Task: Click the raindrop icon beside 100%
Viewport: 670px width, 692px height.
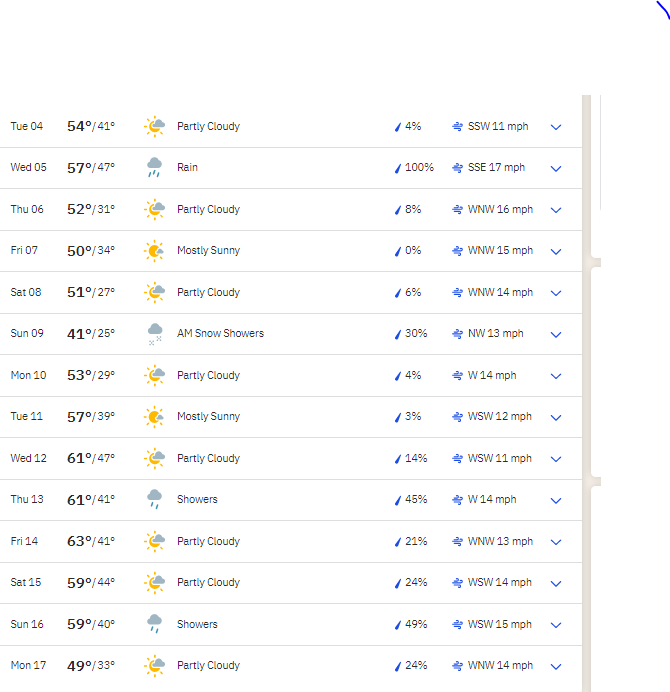Action: pos(398,168)
